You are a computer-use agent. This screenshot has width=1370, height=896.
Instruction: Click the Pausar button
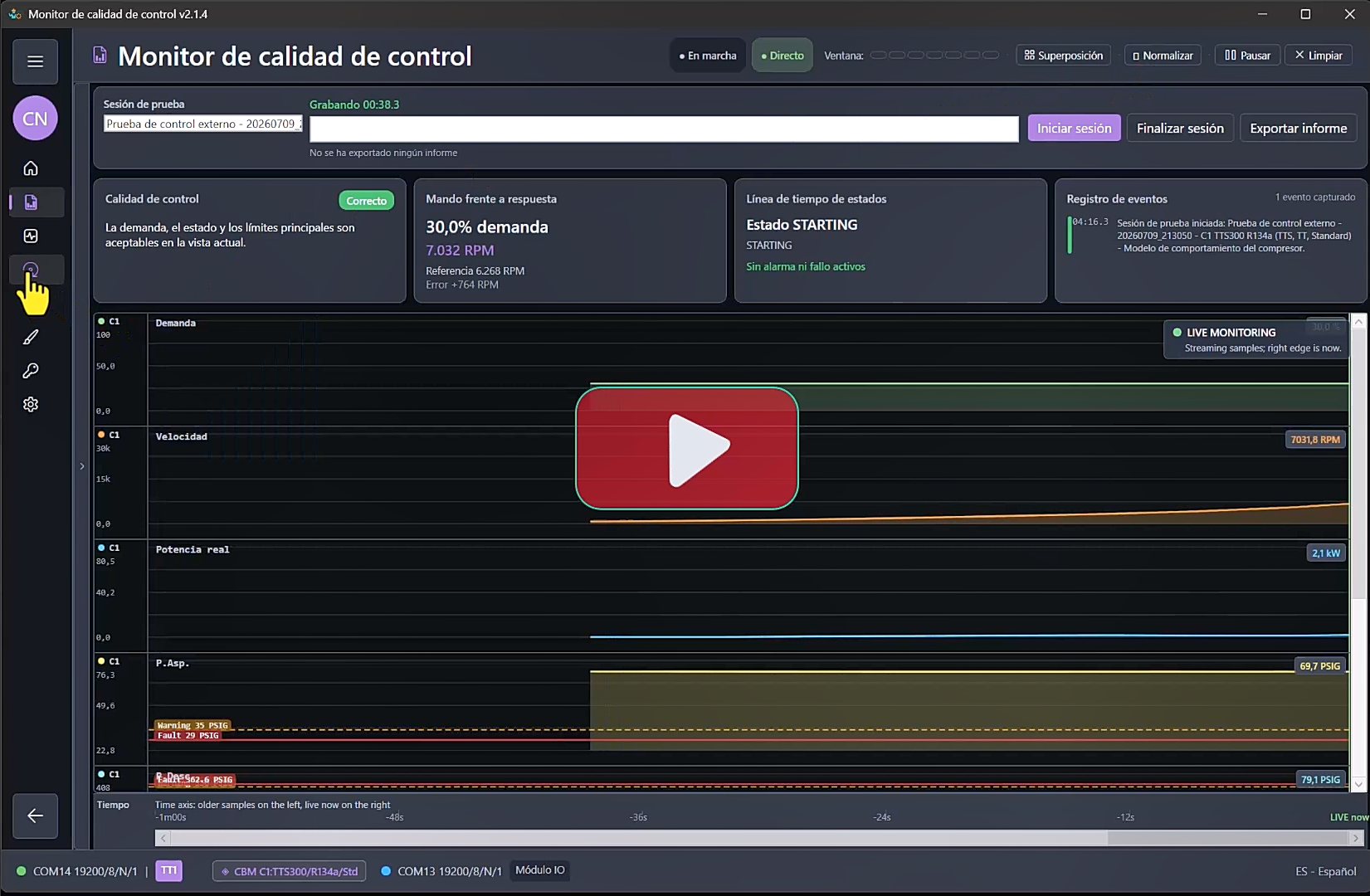coord(1247,56)
